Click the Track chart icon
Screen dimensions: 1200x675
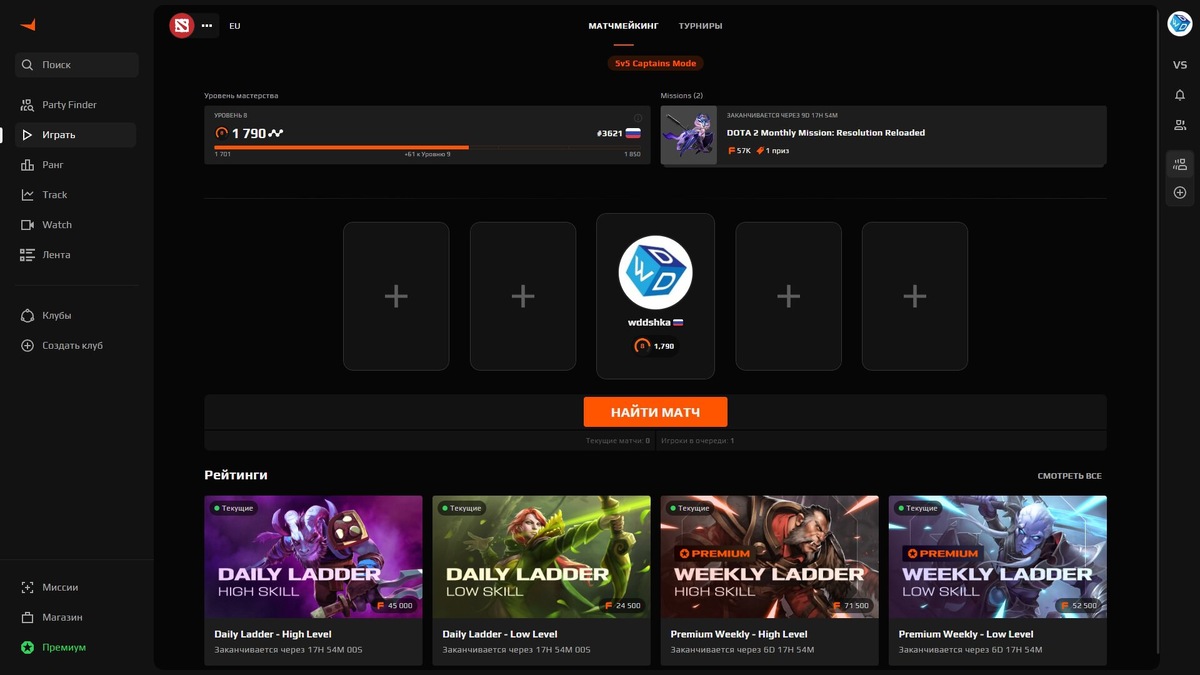(28, 195)
